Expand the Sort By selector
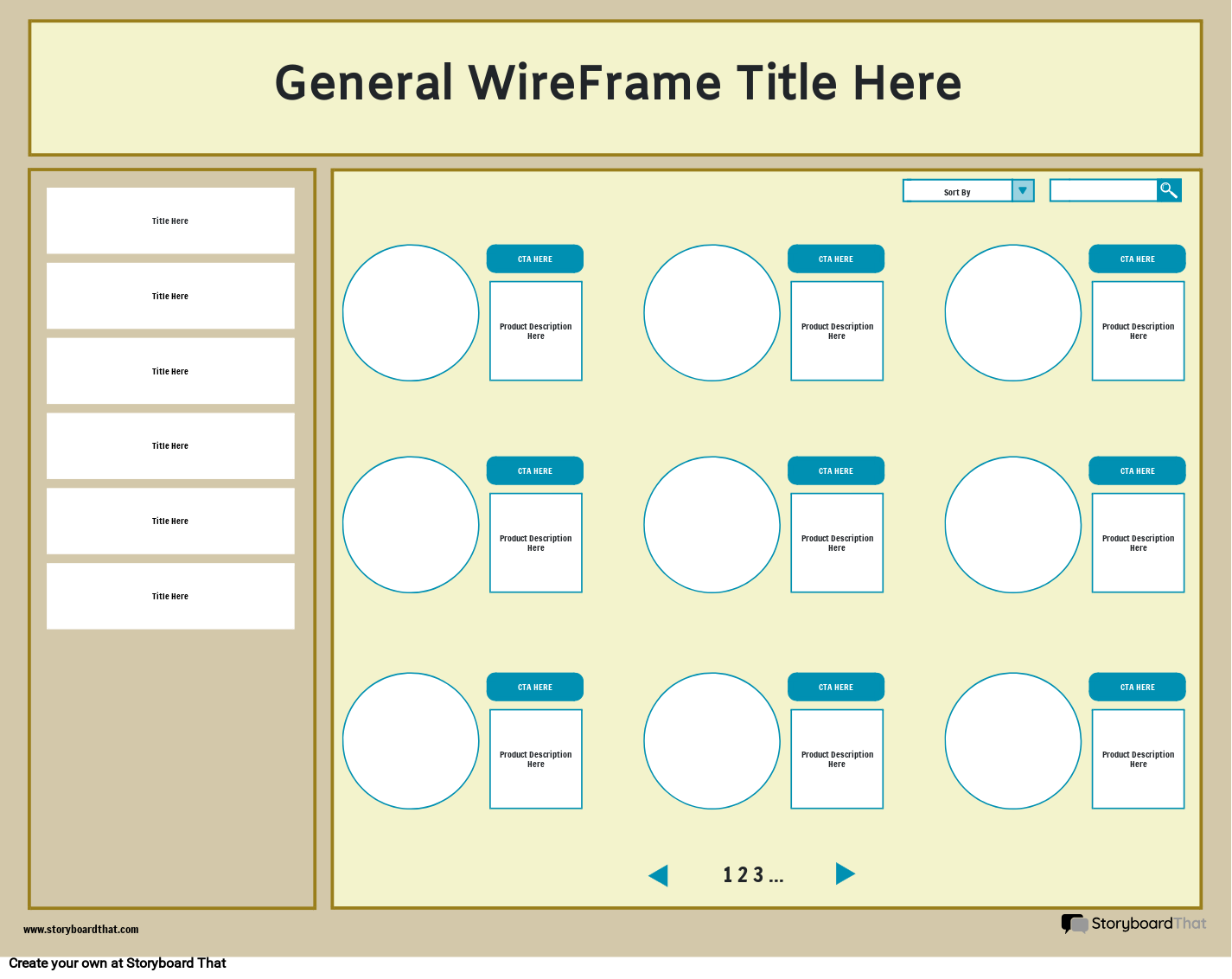 pos(958,190)
